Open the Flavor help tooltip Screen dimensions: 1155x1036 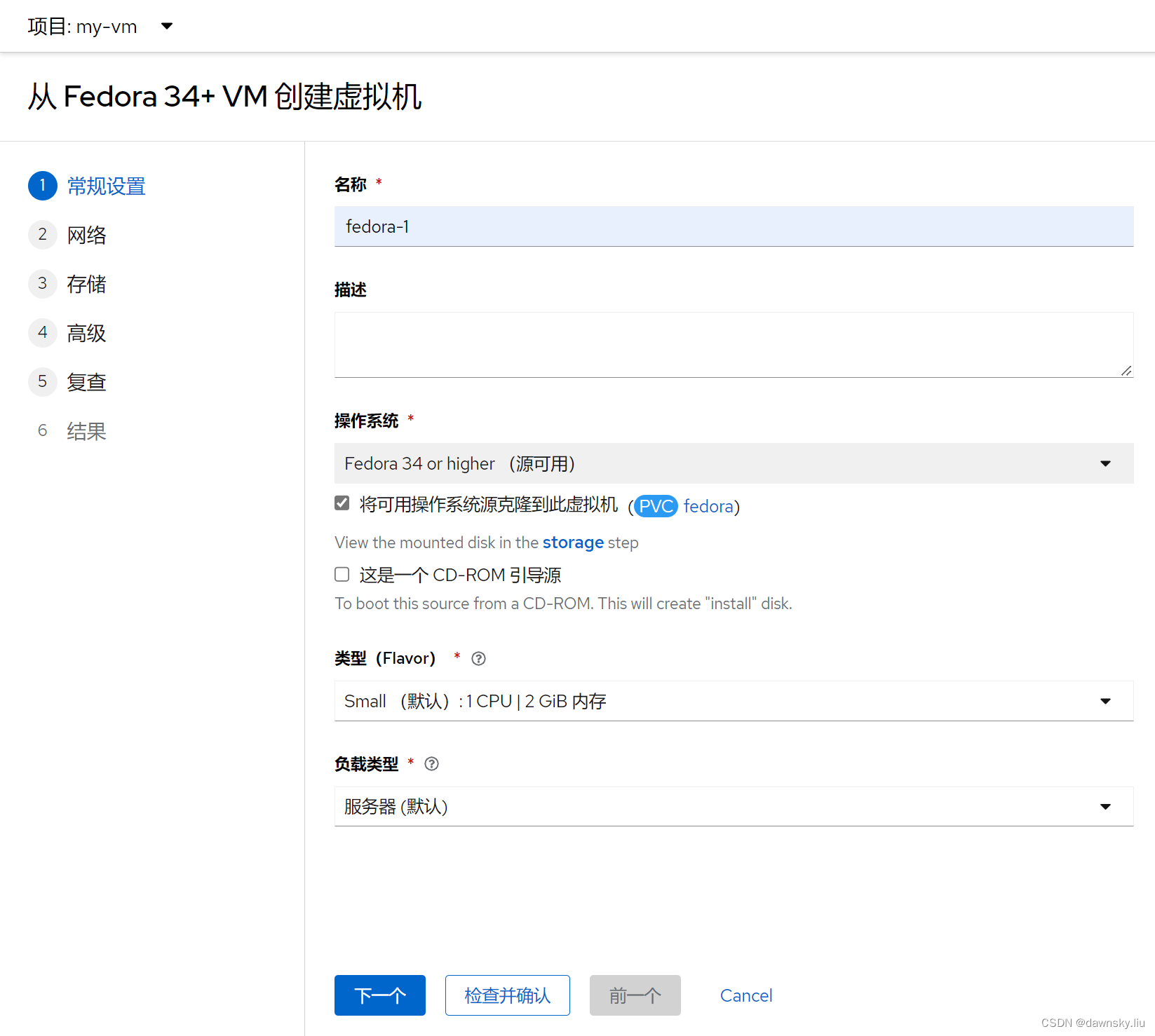[478, 658]
